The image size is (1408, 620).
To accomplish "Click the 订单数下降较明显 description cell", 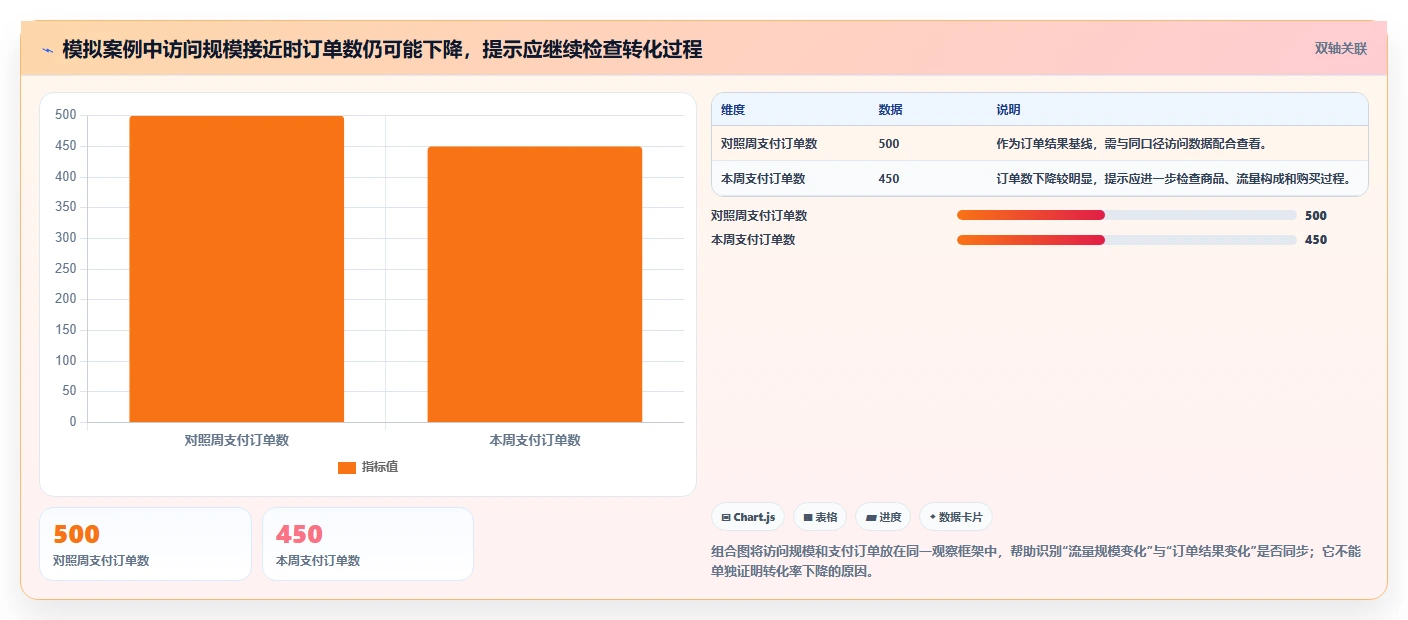I will pyautogui.click(x=1174, y=179).
